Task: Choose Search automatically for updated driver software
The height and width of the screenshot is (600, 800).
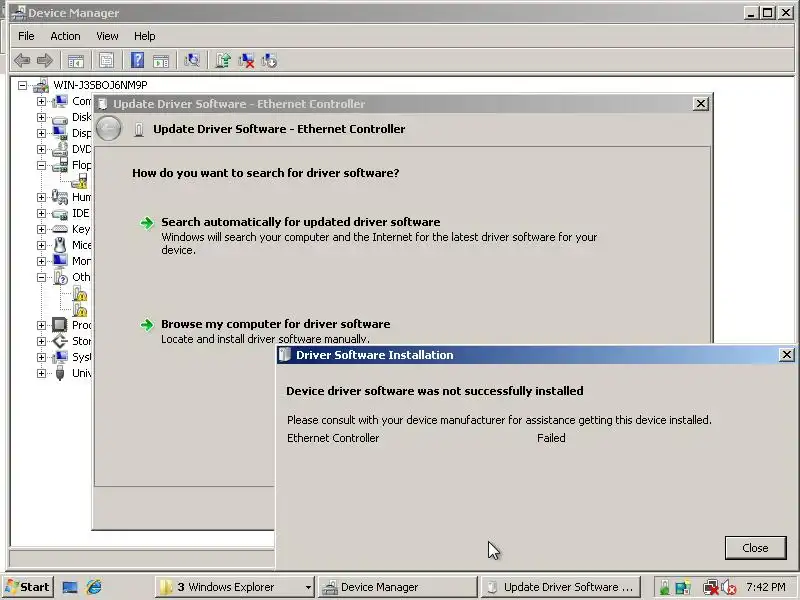Action: pyautogui.click(x=301, y=222)
